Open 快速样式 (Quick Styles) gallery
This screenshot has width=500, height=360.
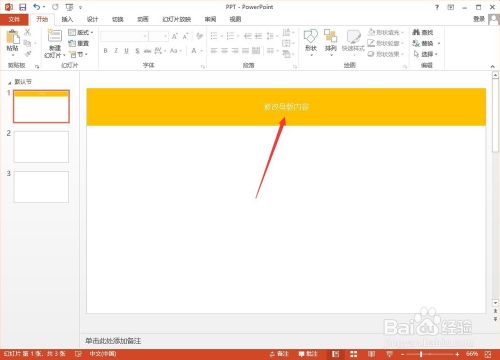pyautogui.click(x=353, y=42)
